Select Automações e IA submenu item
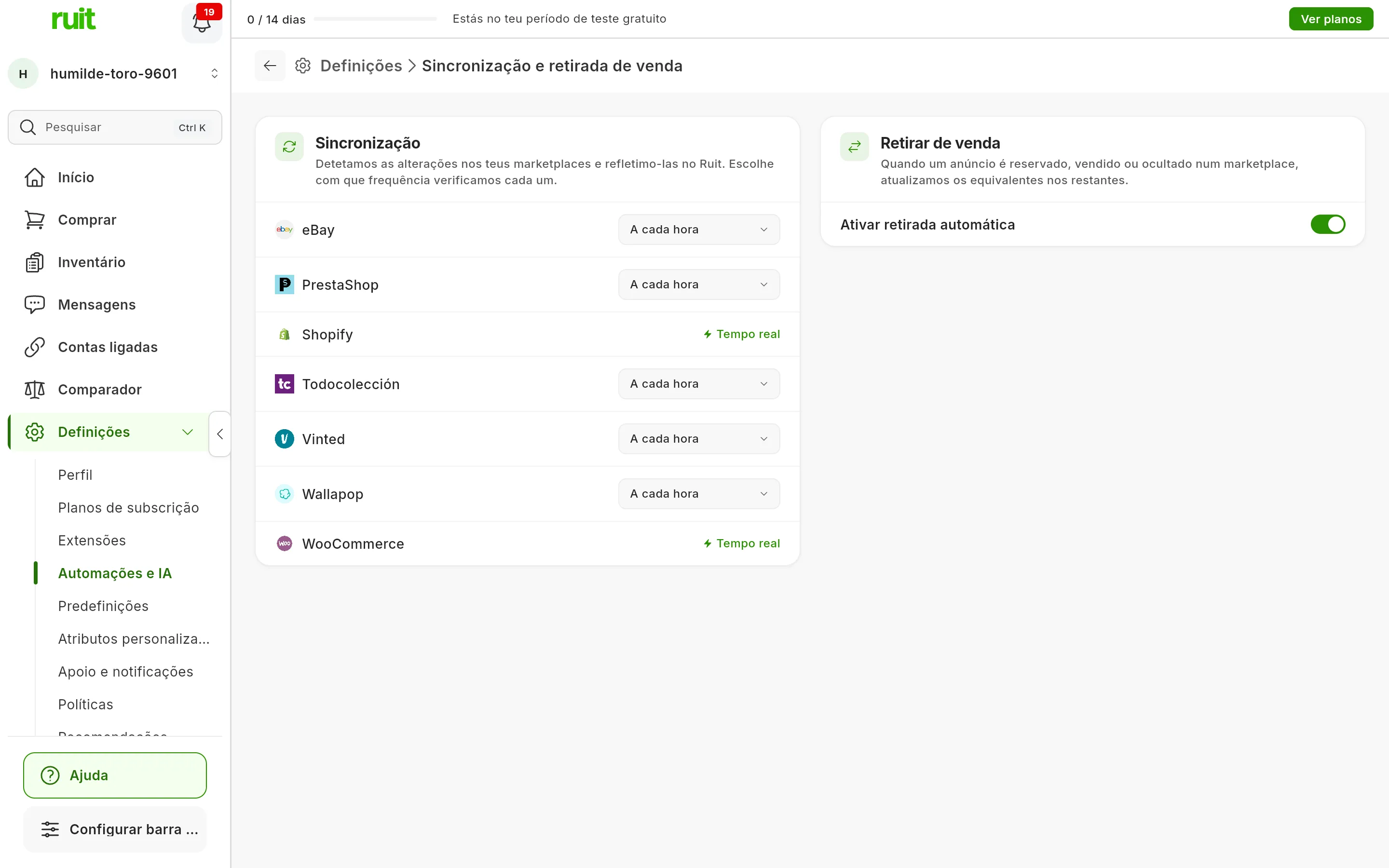Screen dimensions: 1389x868 click(x=115, y=573)
